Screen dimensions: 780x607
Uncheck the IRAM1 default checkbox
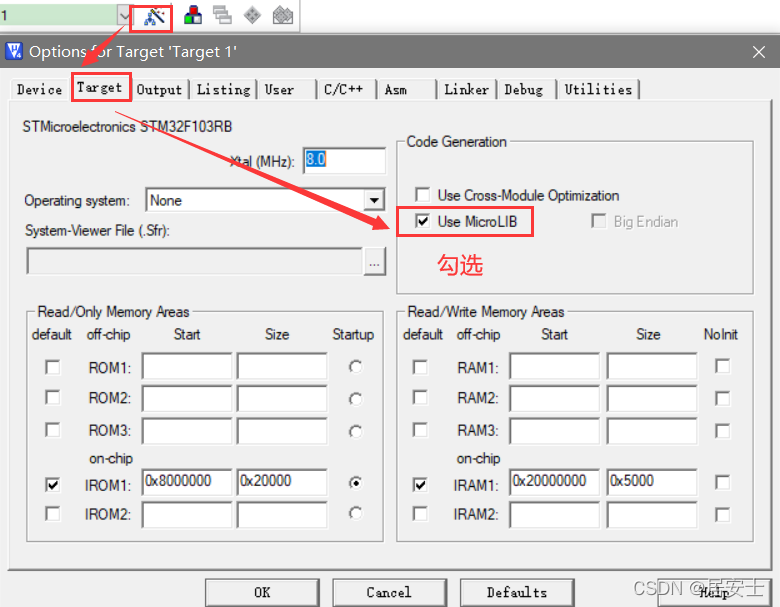pos(420,484)
